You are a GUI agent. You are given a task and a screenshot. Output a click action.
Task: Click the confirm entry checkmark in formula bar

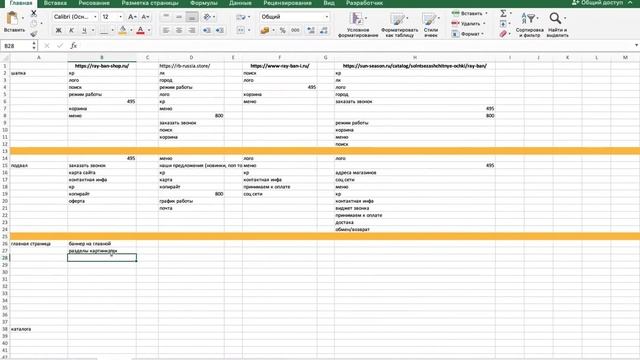(x=60, y=46)
